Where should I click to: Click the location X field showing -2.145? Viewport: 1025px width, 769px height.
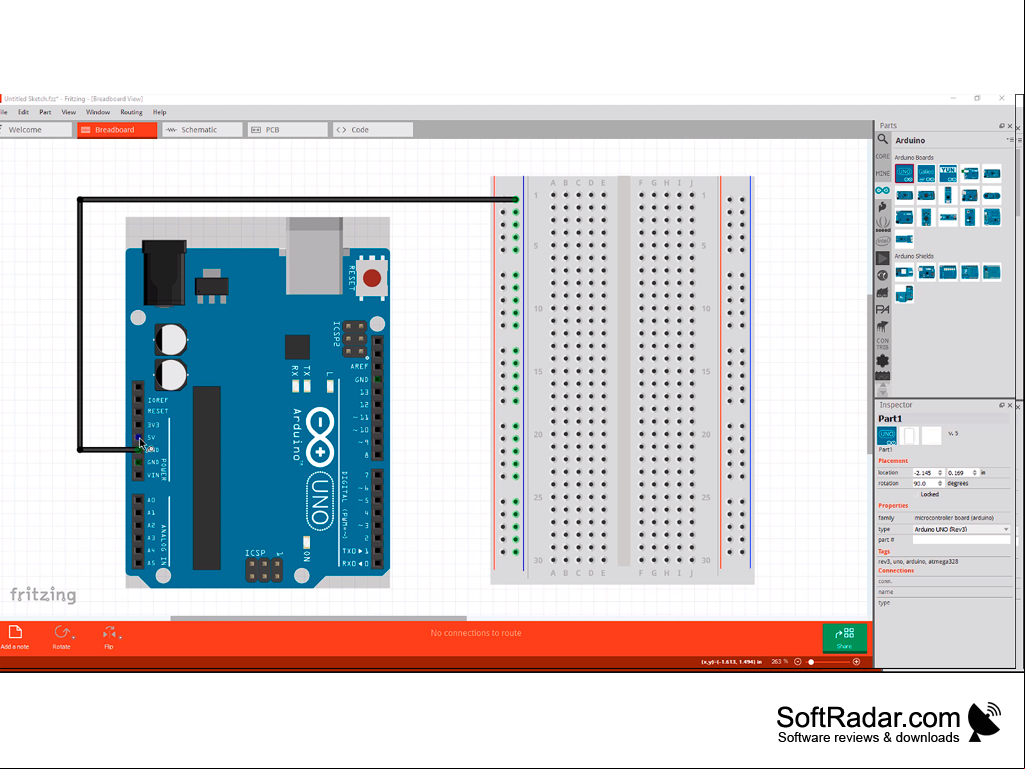(924, 472)
